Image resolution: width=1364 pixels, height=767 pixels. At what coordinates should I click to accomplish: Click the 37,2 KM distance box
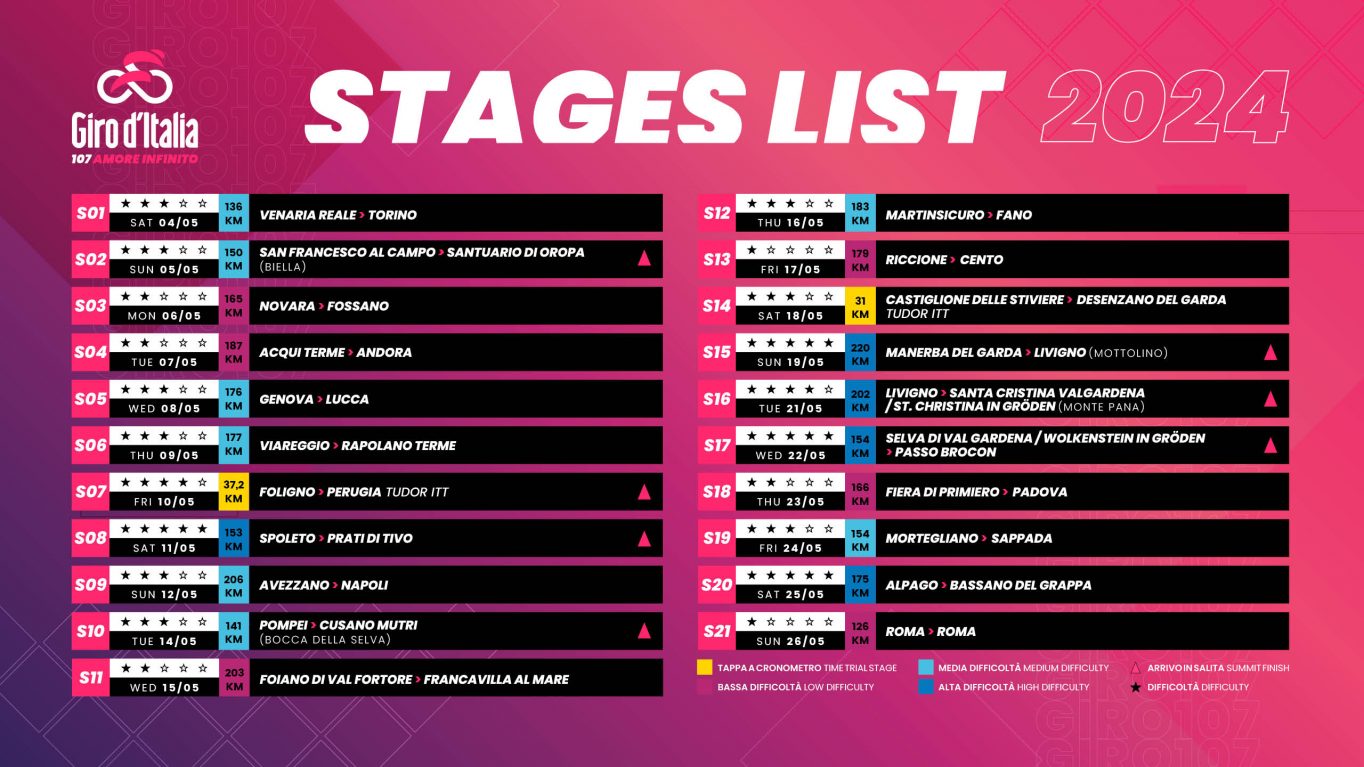(234, 491)
